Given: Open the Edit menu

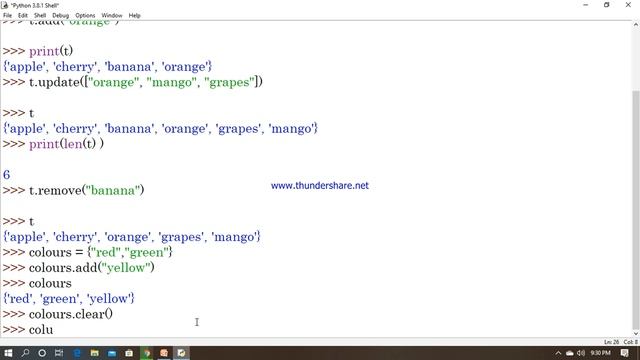Looking at the screenshot, I should [x=22, y=16].
